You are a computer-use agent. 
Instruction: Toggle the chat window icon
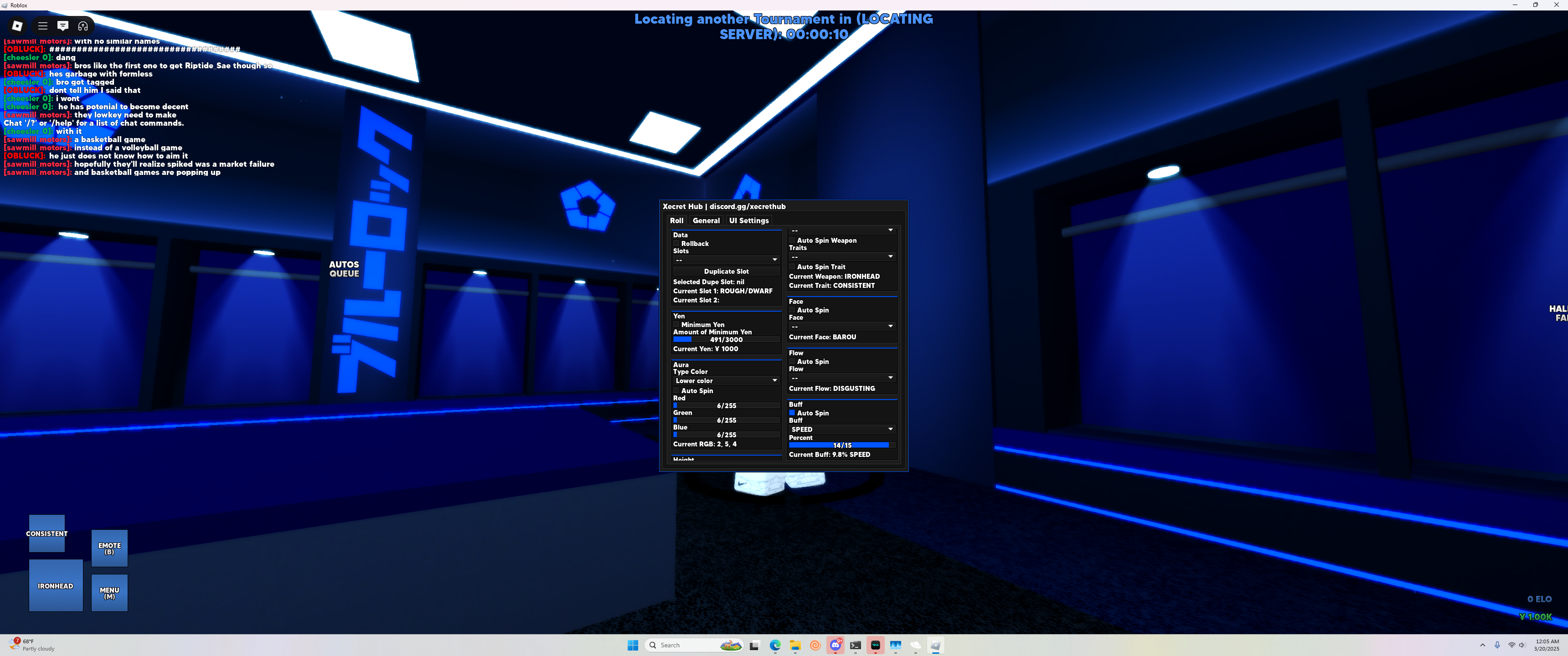[x=63, y=26]
